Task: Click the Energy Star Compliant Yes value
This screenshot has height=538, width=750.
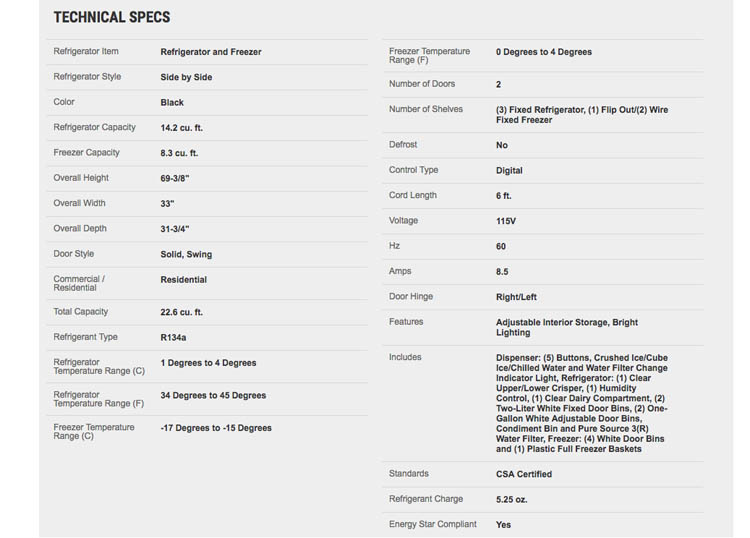Action: pos(503,524)
